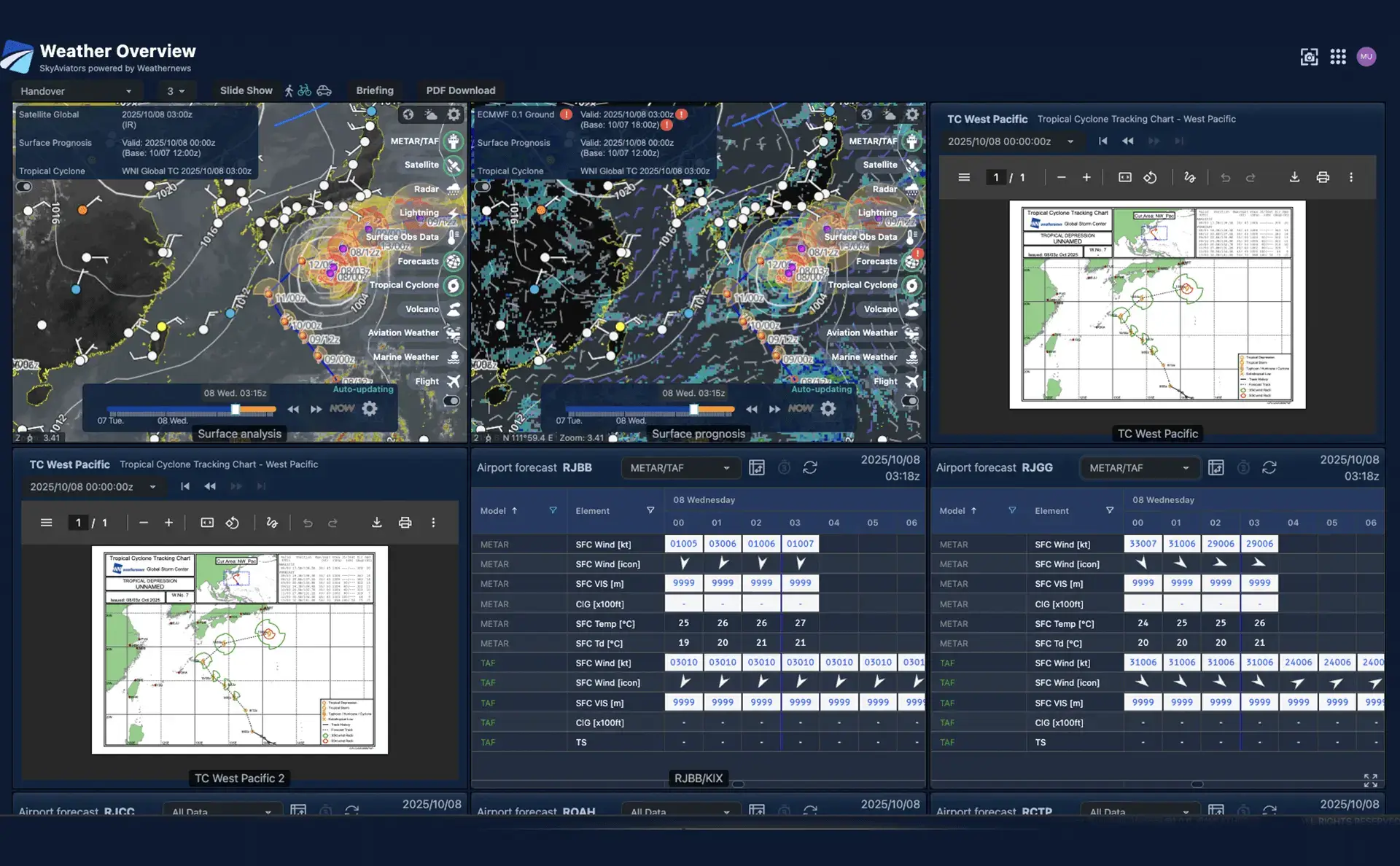Toggle the switch below Flight in Surface prognosis map
The image size is (1400, 866).
coord(909,401)
